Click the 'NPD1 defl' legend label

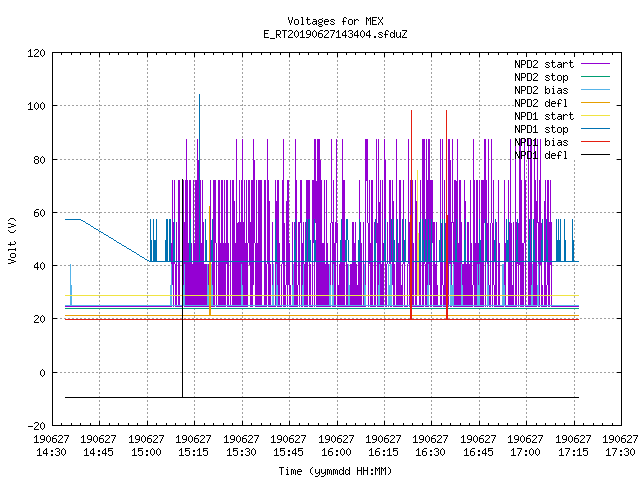pyautogui.click(x=541, y=156)
